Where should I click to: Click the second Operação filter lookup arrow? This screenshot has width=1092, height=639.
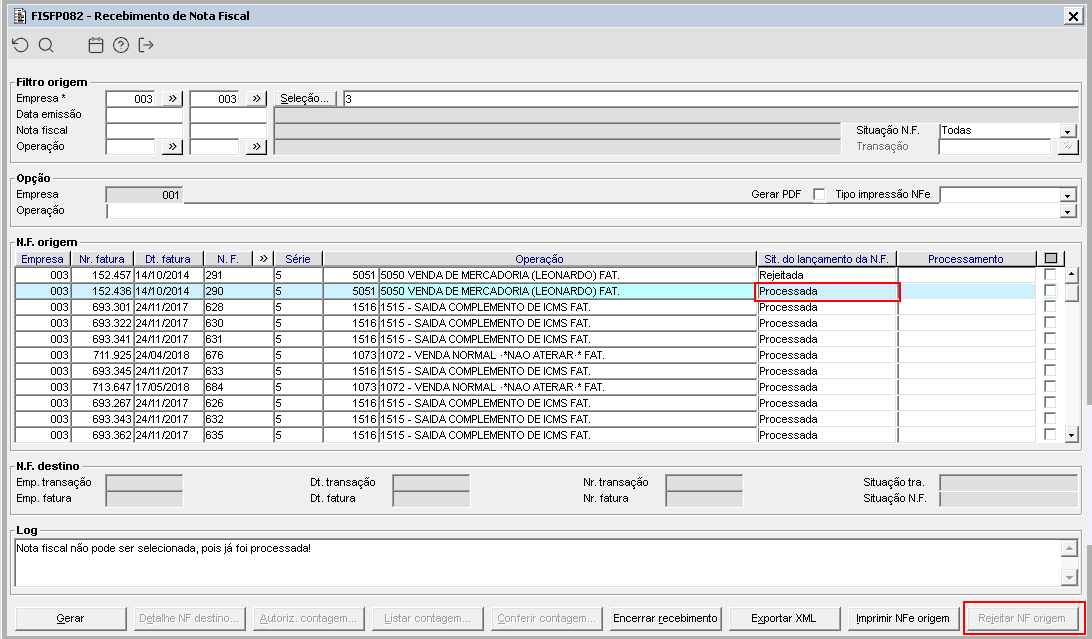click(256, 146)
